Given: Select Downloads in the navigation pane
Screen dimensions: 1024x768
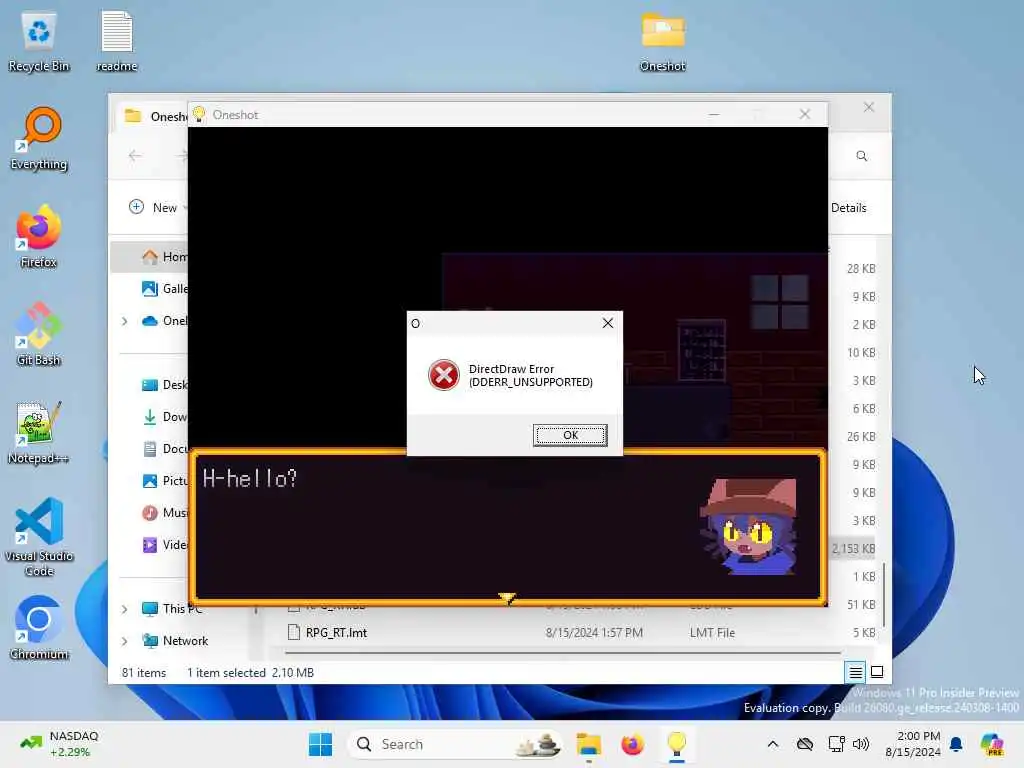Looking at the screenshot, I should tap(164, 417).
